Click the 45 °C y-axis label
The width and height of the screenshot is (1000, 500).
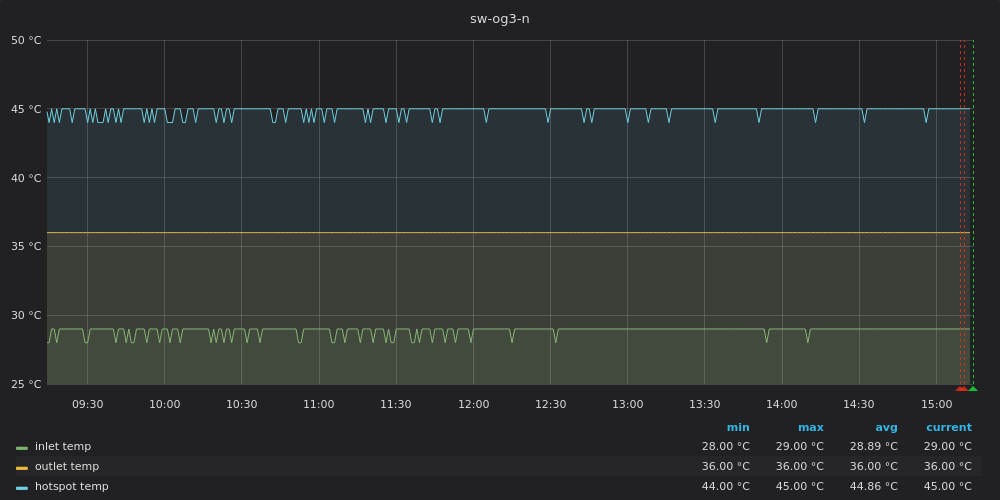(26, 110)
